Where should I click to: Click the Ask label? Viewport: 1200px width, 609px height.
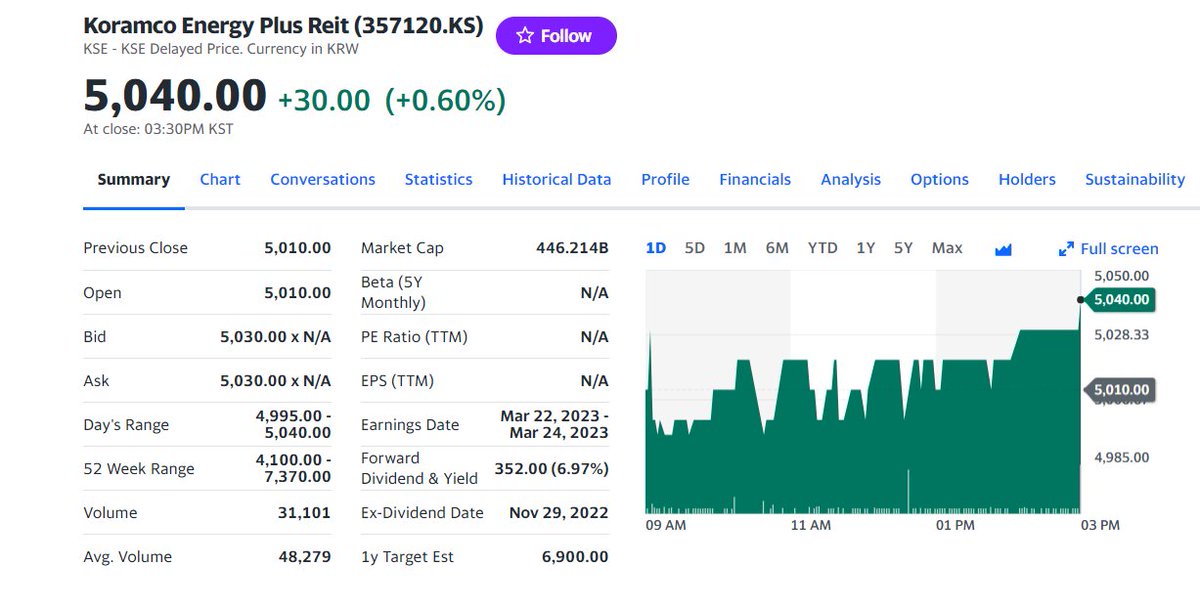click(96, 381)
